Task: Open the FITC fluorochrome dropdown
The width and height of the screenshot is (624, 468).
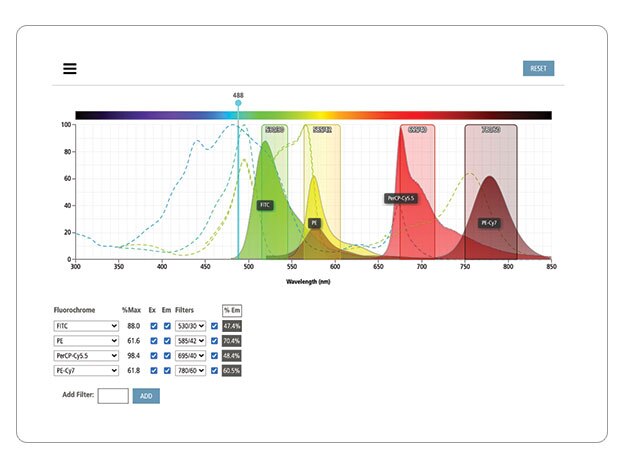Action: [x=86, y=326]
